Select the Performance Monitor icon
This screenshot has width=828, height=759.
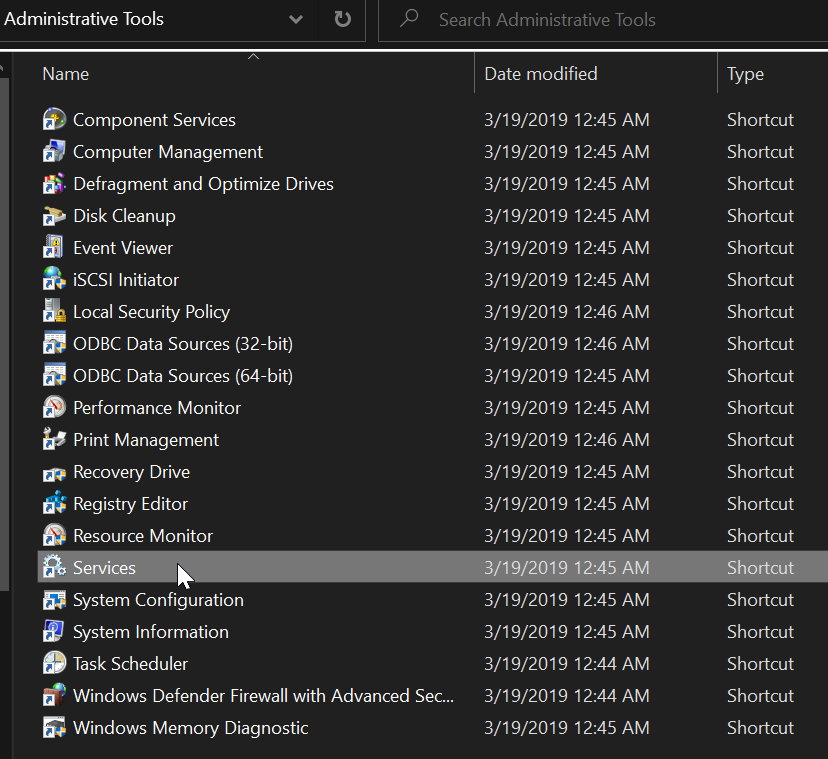[x=54, y=408]
